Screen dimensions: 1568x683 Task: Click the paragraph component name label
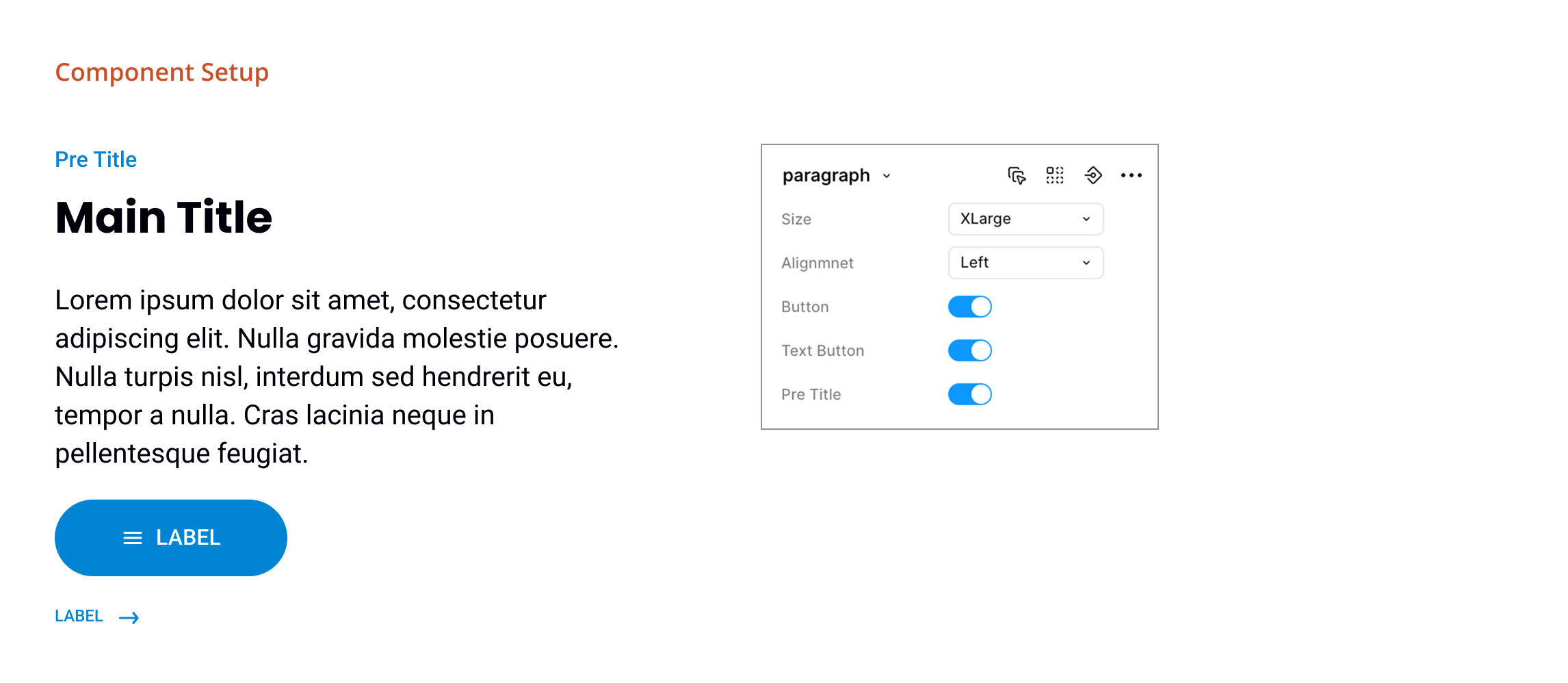click(827, 175)
